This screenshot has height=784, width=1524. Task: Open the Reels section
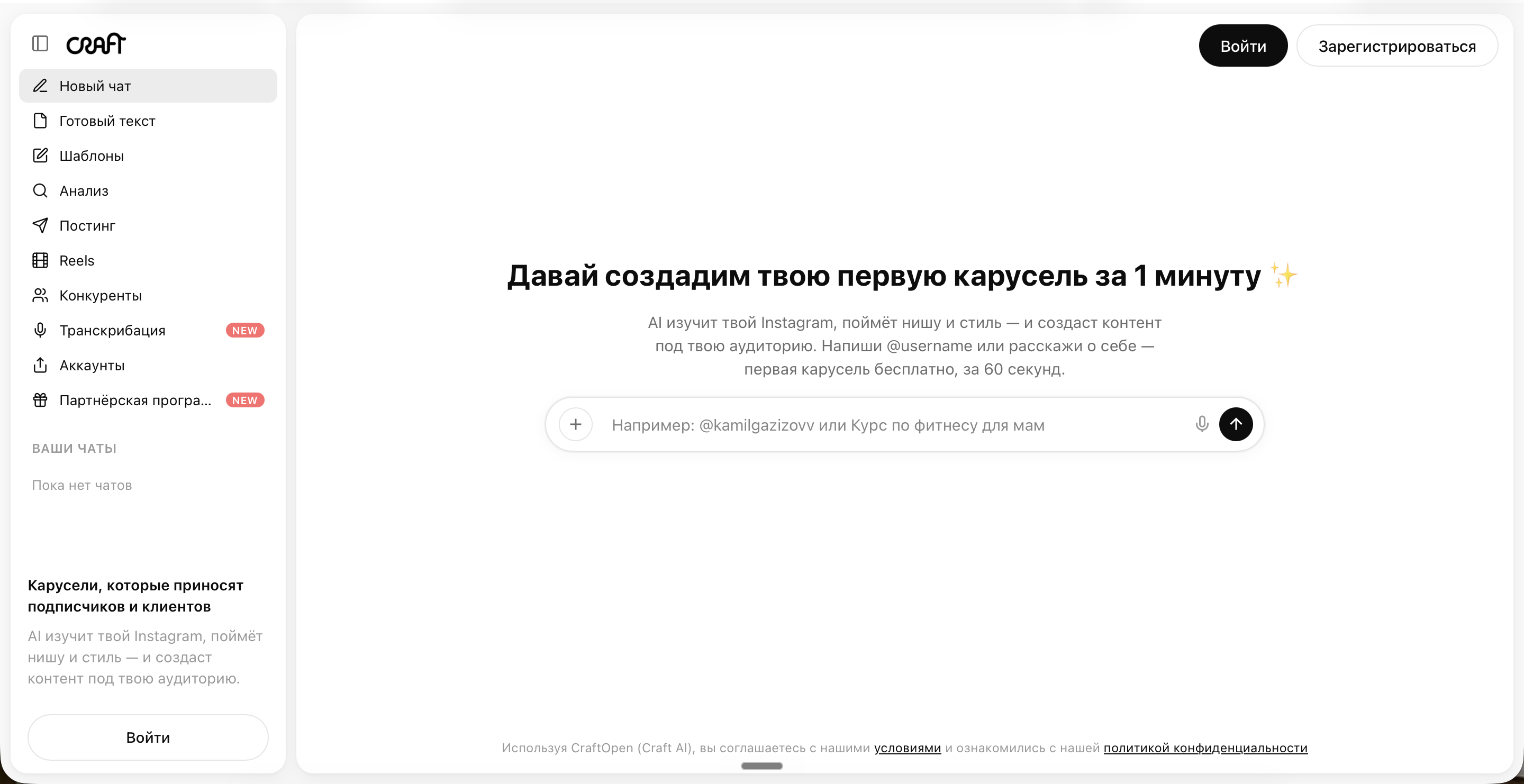point(148,260)
